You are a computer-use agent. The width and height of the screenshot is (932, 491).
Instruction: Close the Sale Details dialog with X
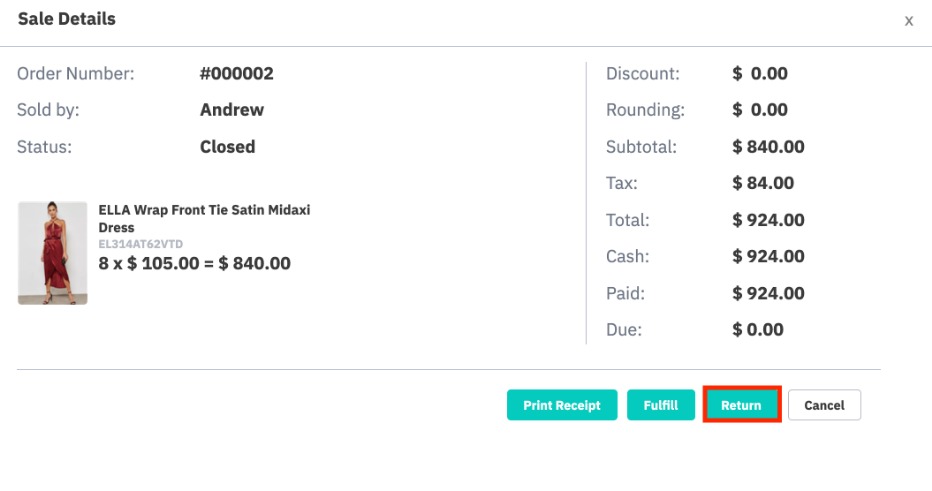908,21
